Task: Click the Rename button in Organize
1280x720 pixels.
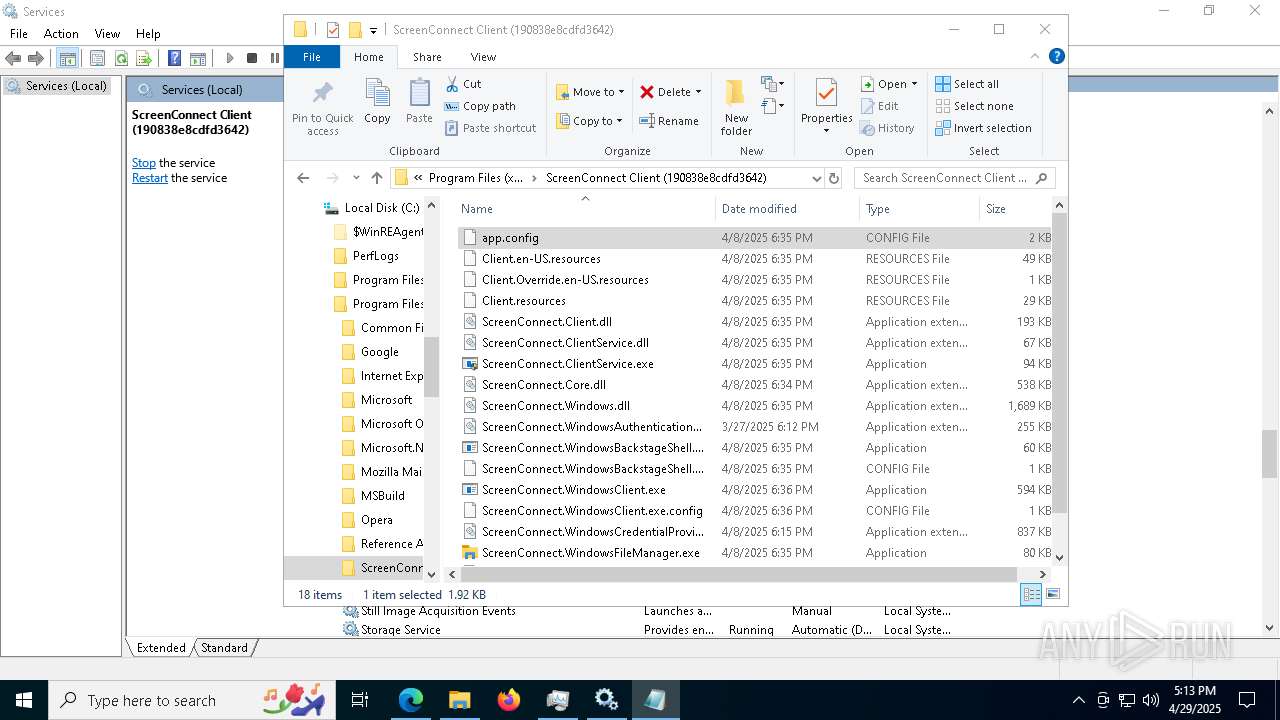Action: click(x=669, y=121)
